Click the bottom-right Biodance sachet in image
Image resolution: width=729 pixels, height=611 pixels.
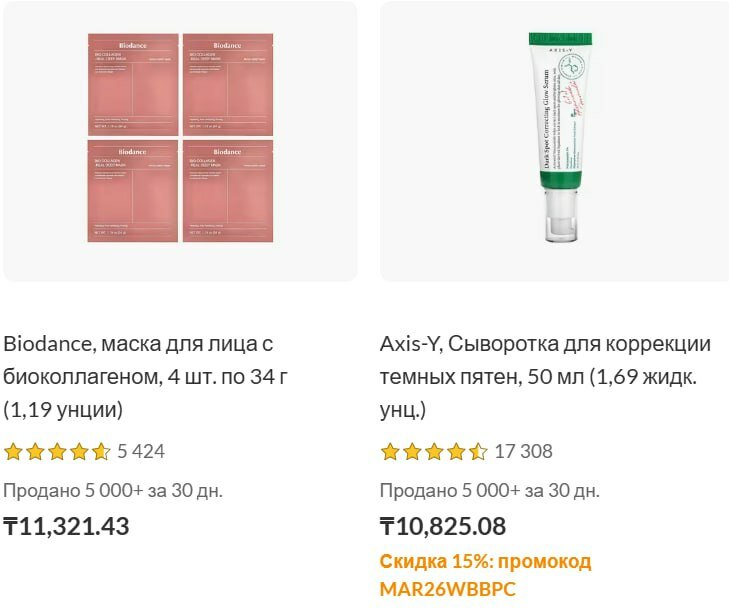click(227, 191)
